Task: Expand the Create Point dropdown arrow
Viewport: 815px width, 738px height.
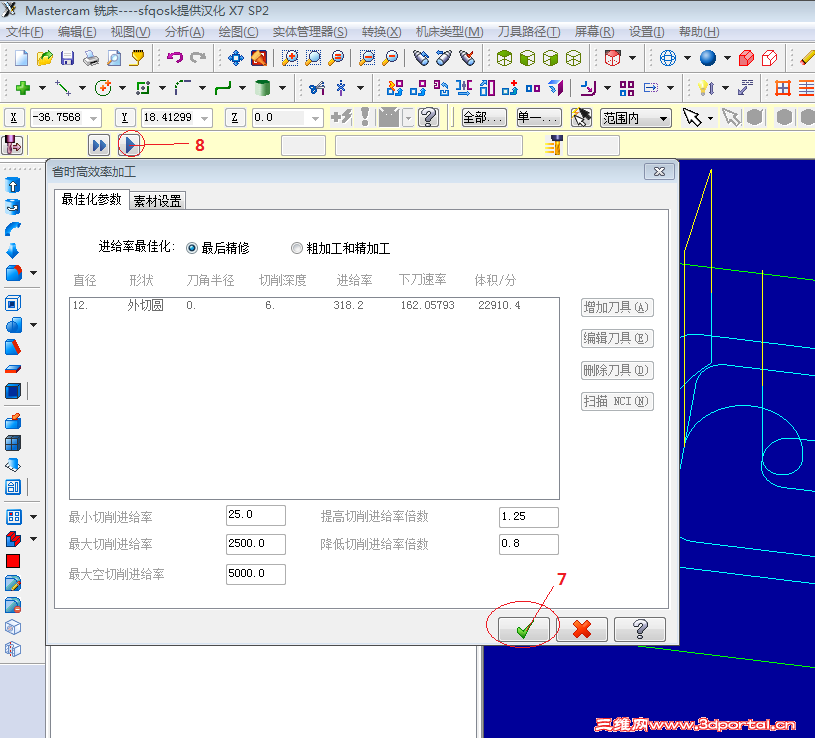Action: (43, 88)
